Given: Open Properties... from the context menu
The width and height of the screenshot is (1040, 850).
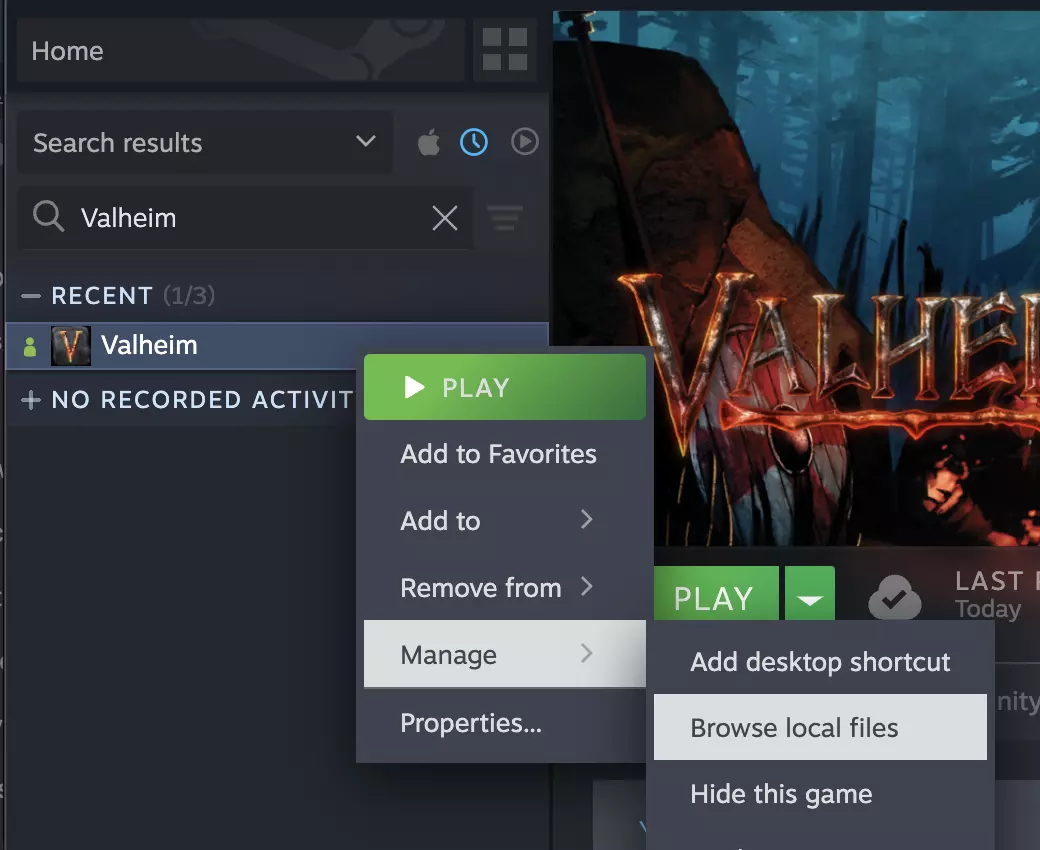Looking at the screenshot, I should click(x=505, y=723).
